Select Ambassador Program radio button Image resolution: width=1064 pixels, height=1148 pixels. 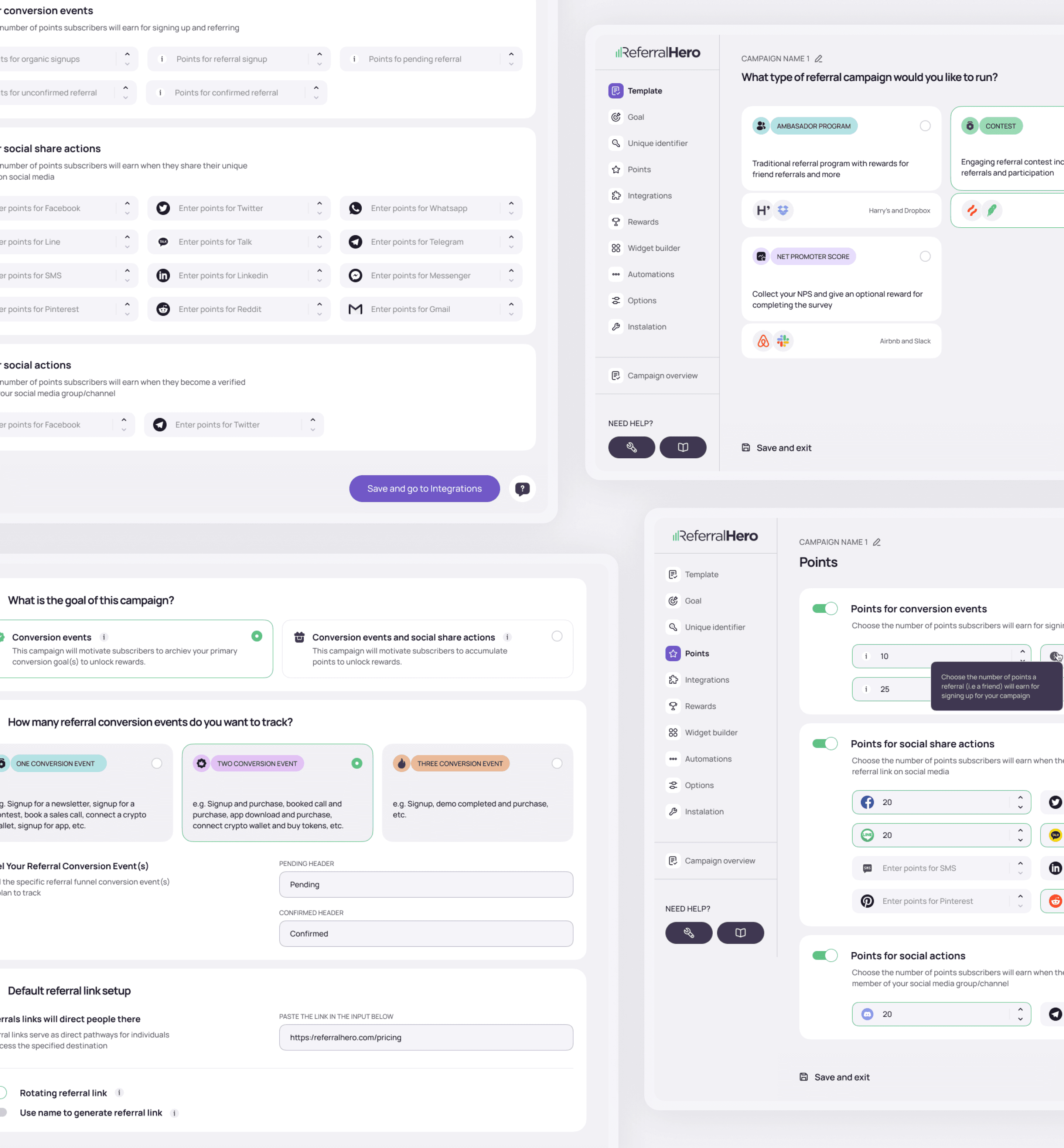coord(925,126)
